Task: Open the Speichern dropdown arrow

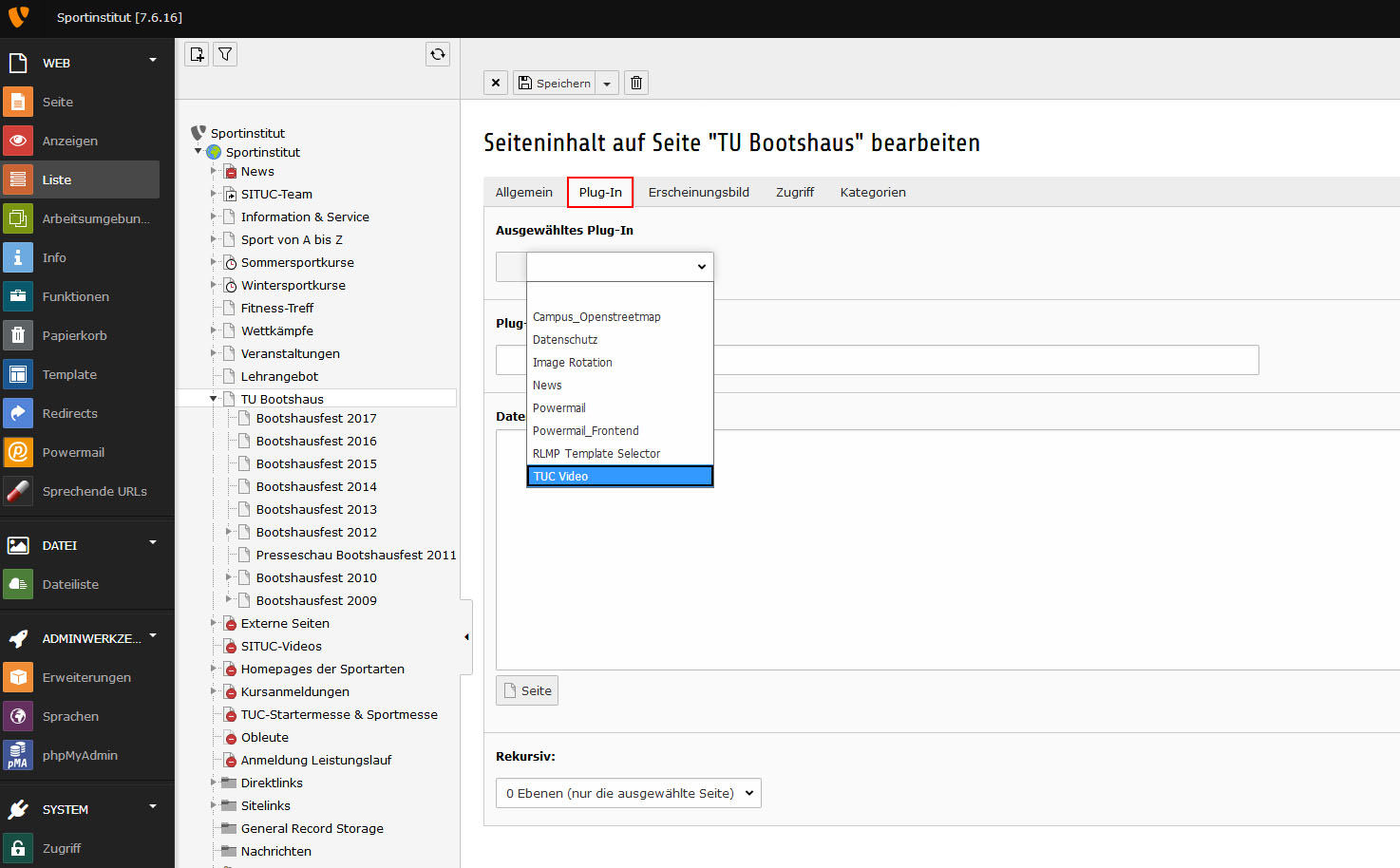Action: 607,84
